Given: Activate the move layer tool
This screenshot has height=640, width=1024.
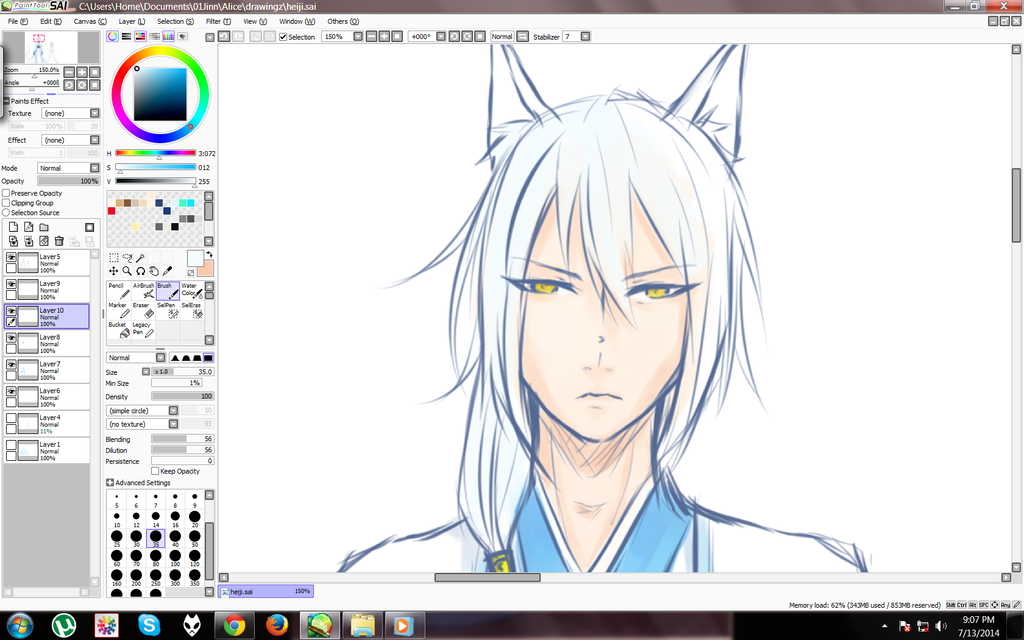Looking at the screenshot, I should click(114, 271).
